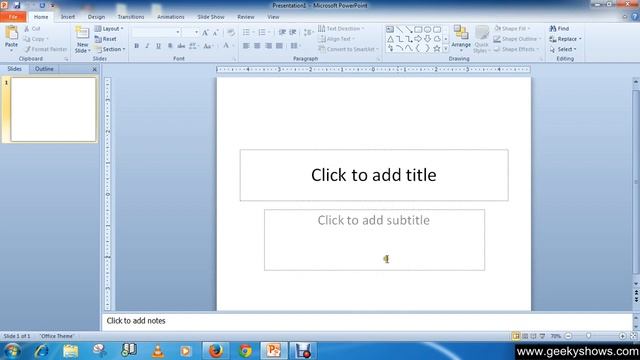The image size is (640, 360).
Task: Toggle Italic formatting
Action: click(147, 46)
